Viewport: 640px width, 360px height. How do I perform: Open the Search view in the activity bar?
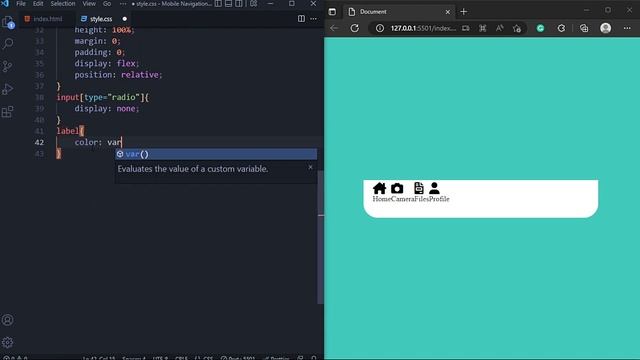pos(8,44)
